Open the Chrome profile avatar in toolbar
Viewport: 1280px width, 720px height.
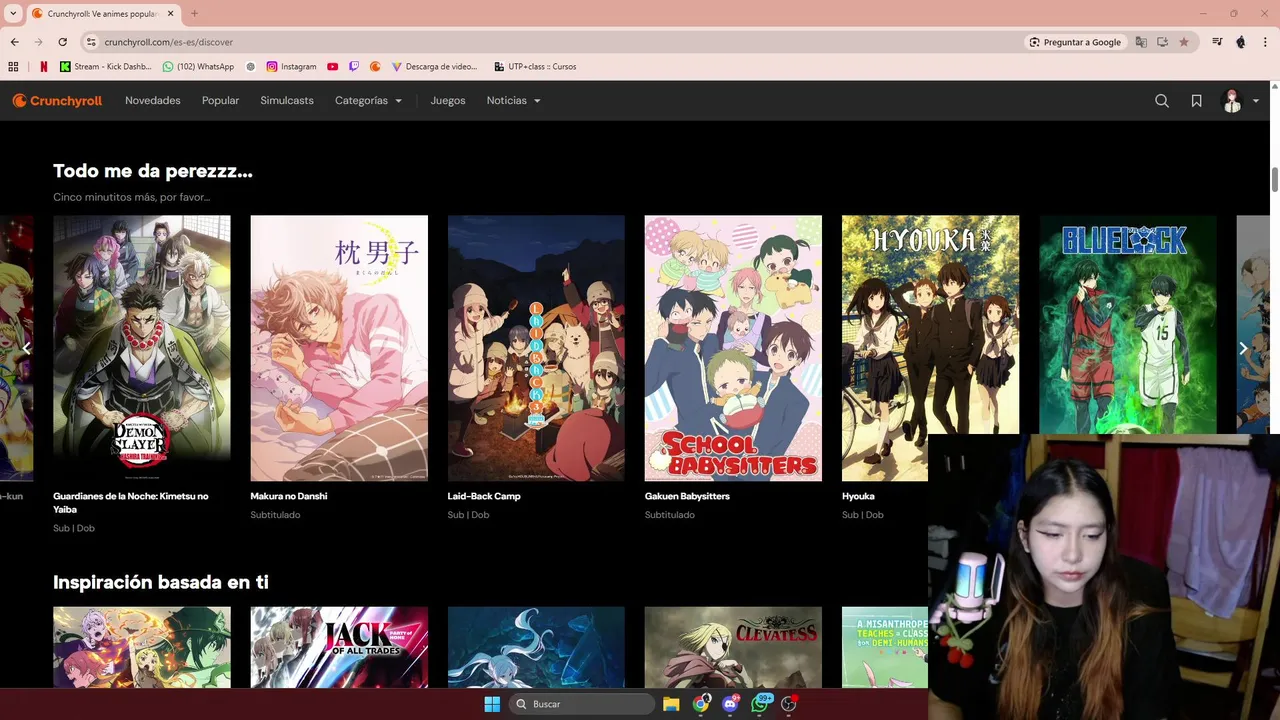(x=1241, y=42)
